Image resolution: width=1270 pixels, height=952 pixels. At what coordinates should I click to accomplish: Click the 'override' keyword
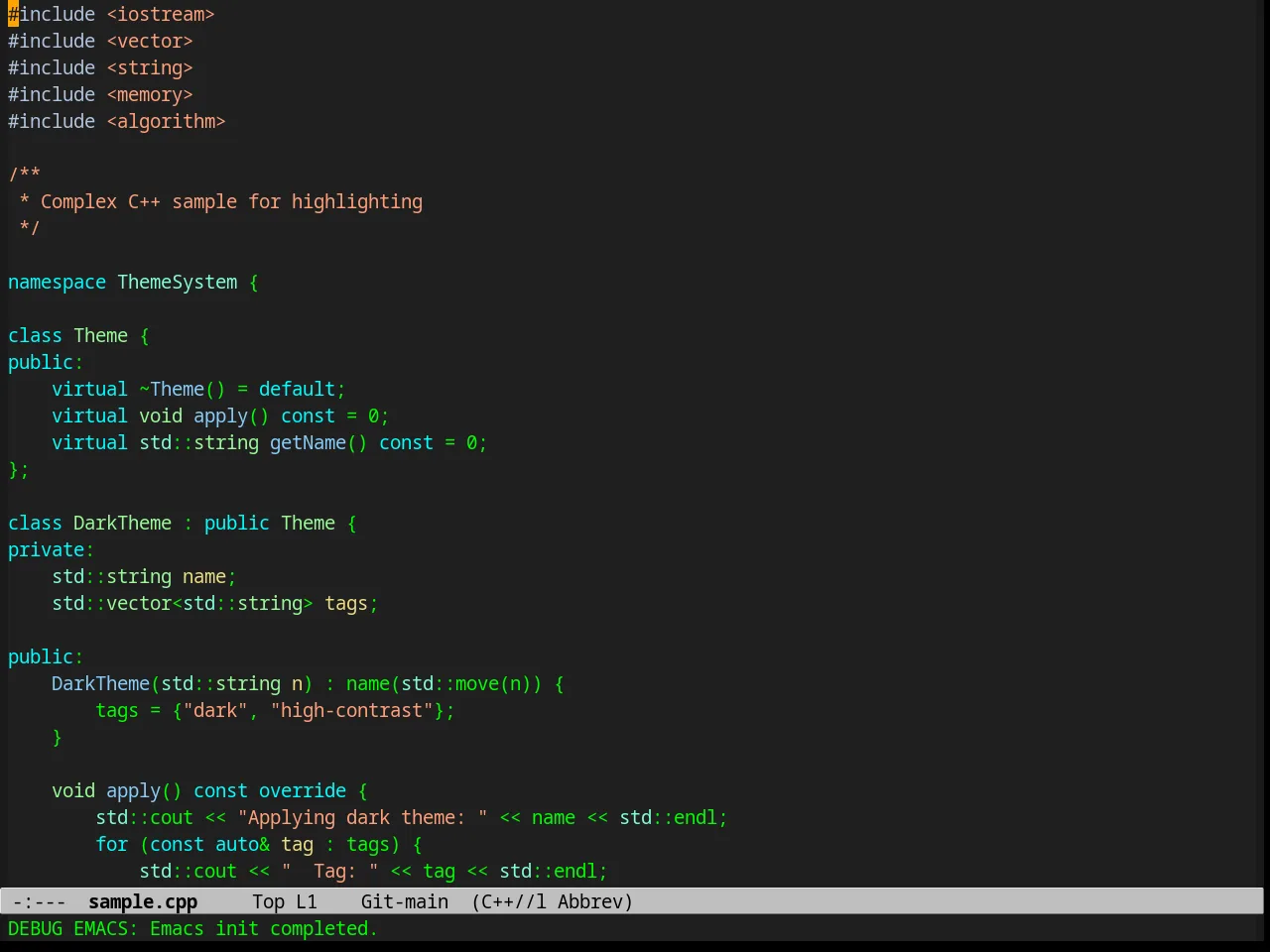pyautogui.click(x=303, y=790)
